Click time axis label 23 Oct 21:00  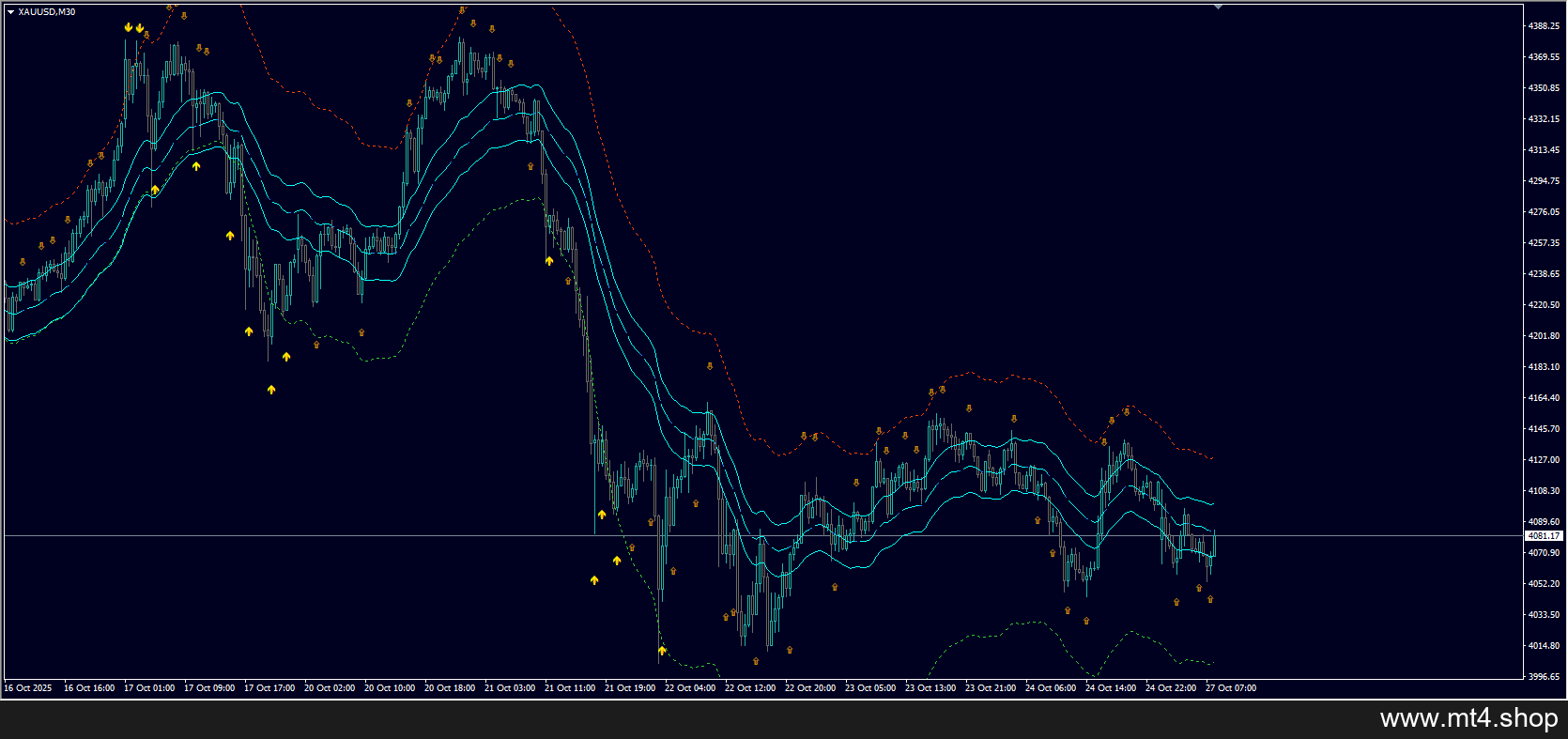pyautogui.click(x=991, y=688)
